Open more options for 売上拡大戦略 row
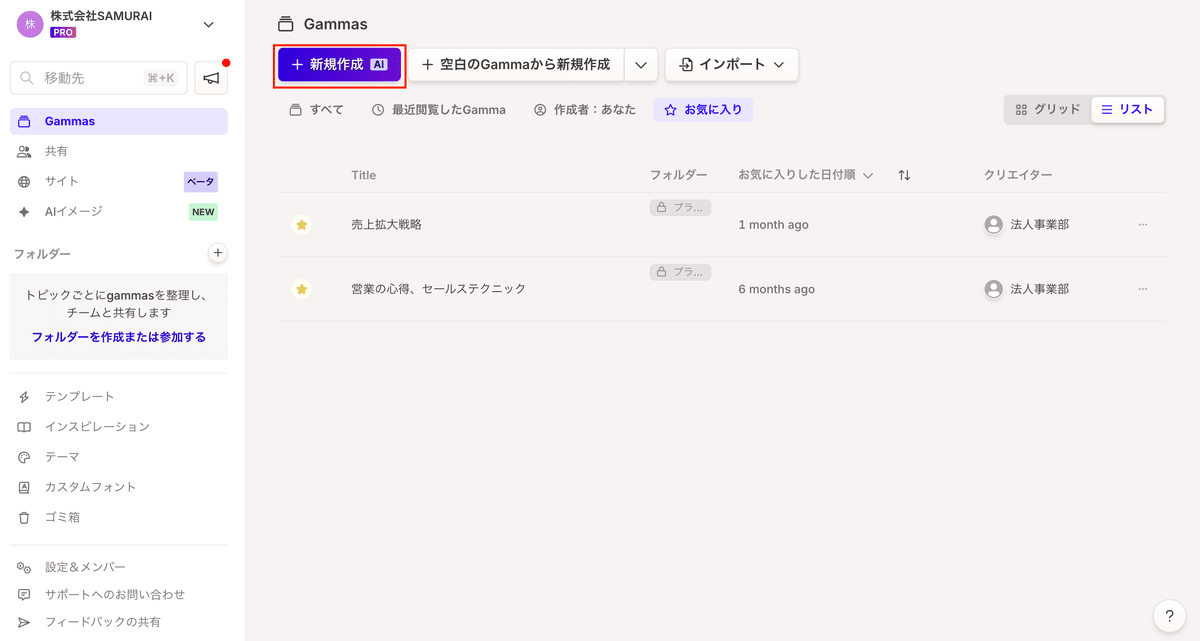The width and height of the screenshot is (1200, 641). click(1143, 225)
